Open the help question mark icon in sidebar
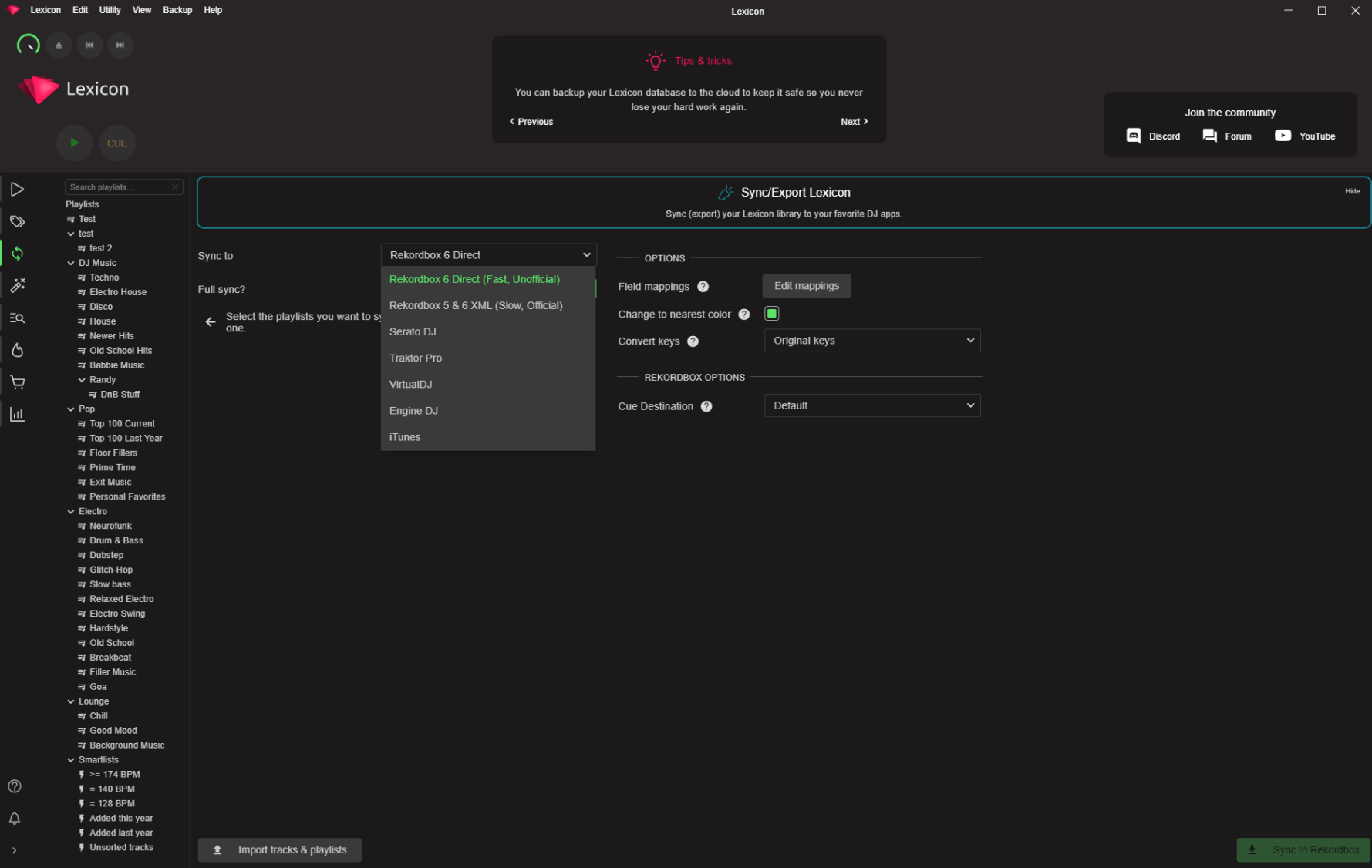This screenshot has height=868, width=1372. [x=14, y=786]
